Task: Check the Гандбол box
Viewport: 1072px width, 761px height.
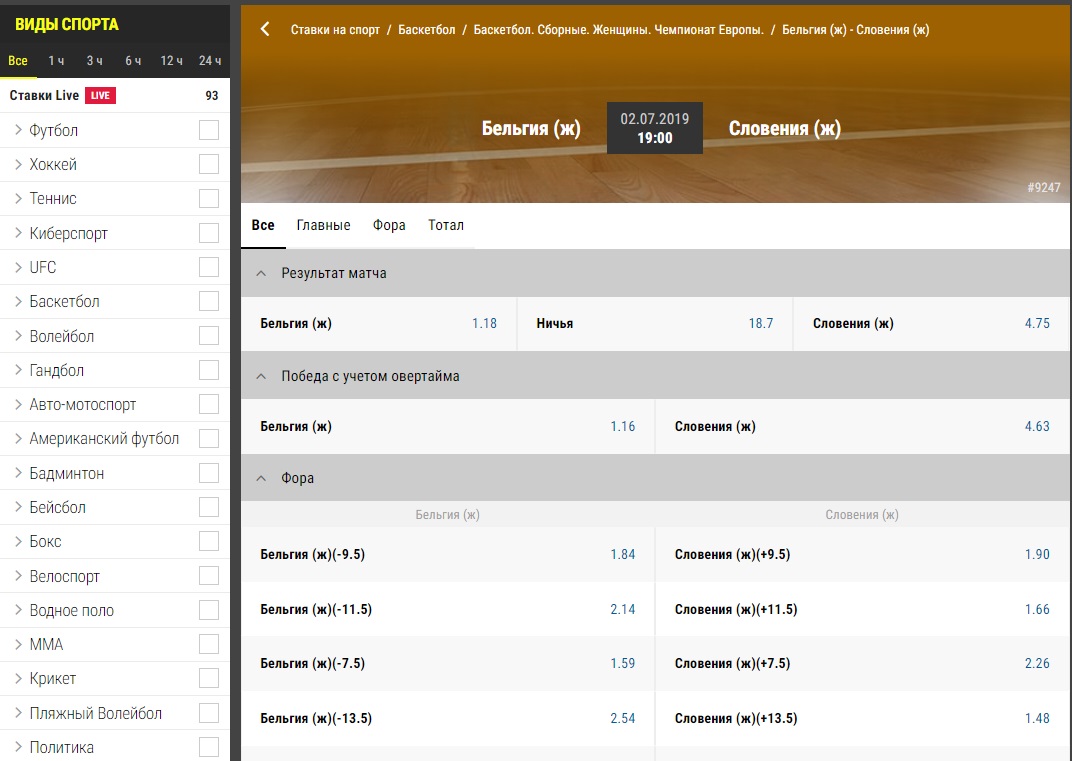Action: coord(209,370)
